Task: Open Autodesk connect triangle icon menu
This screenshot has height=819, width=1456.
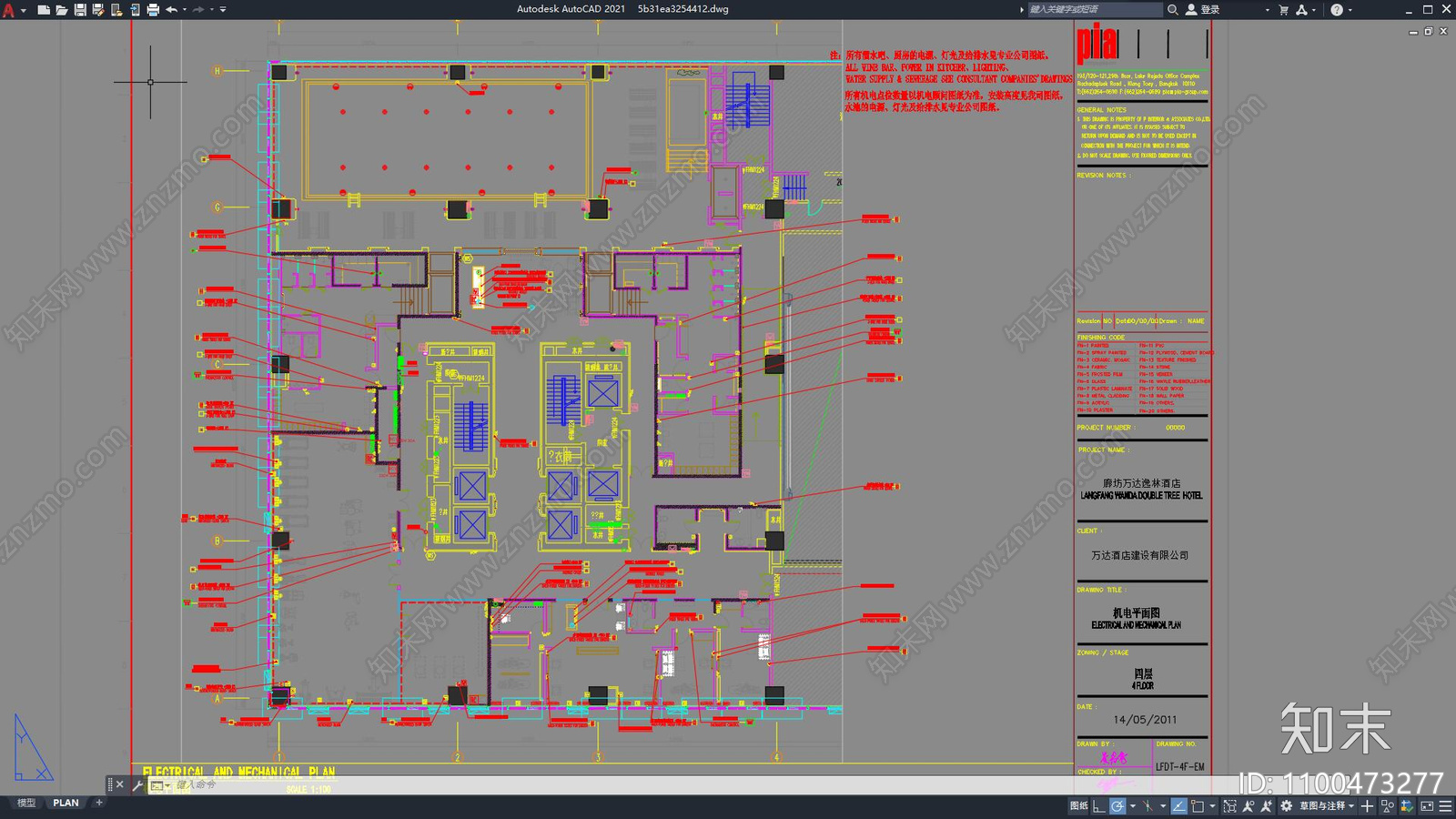Action: click(1302, 10)
